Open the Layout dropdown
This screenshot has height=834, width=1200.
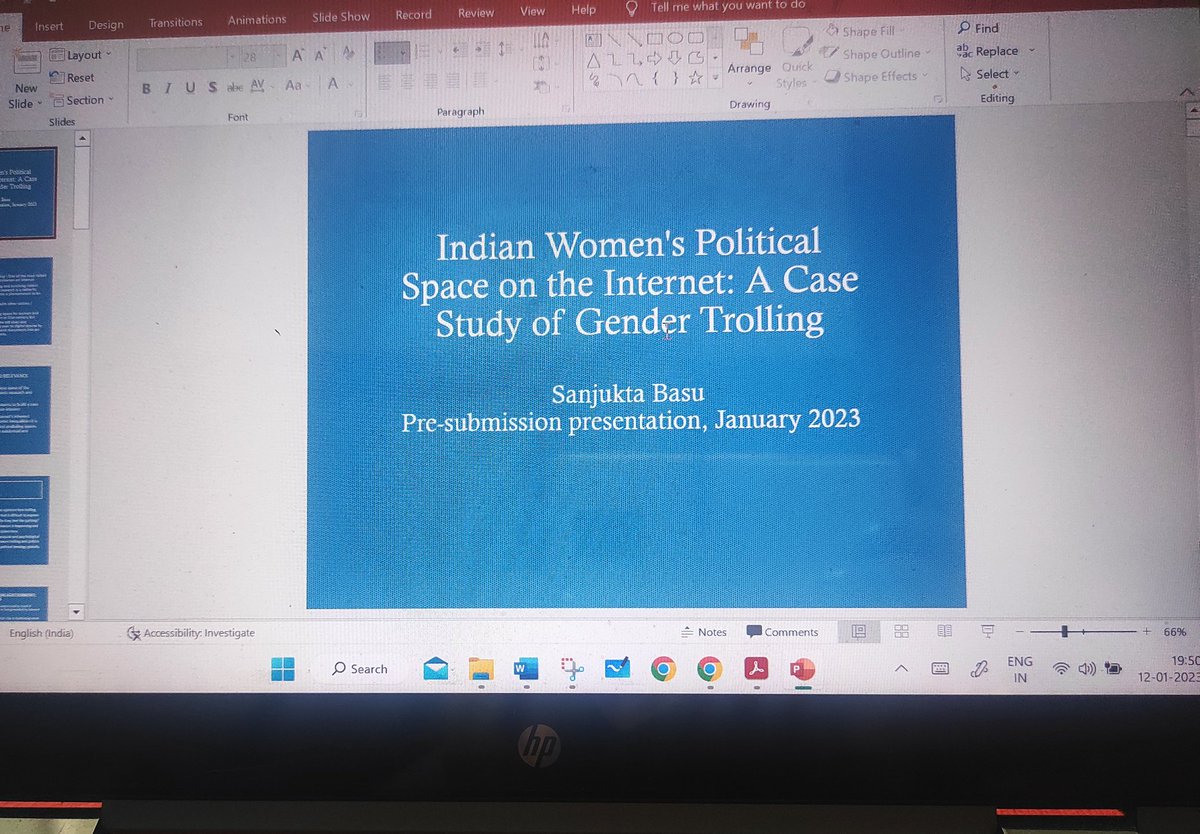click(x=80, y=55)
